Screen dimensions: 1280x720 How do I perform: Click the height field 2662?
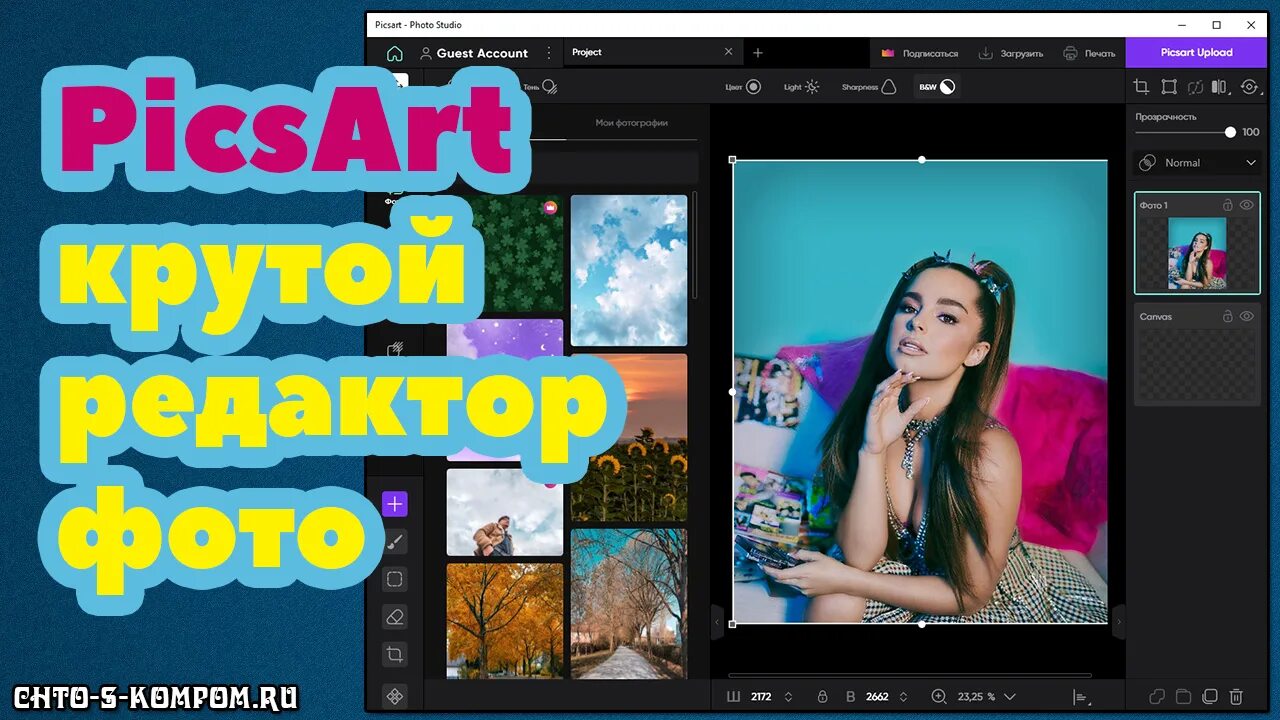click(877, 696)
